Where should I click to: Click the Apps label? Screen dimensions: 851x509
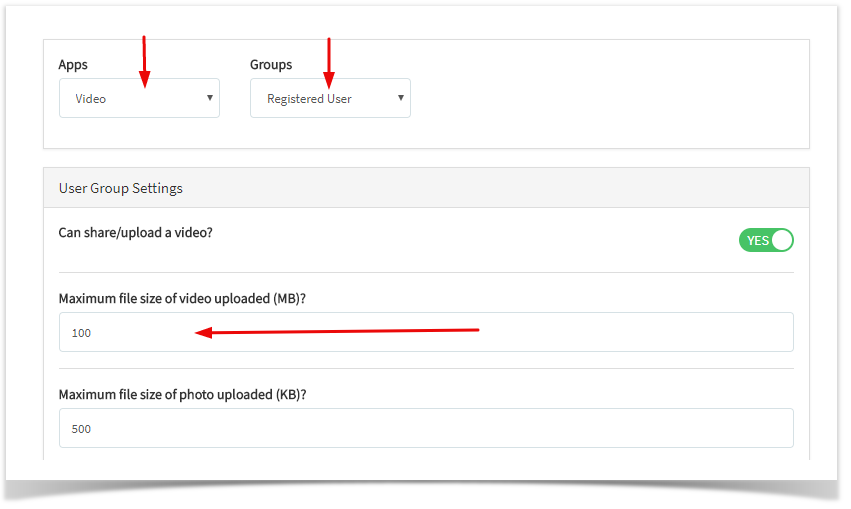(x=73, y=65)
